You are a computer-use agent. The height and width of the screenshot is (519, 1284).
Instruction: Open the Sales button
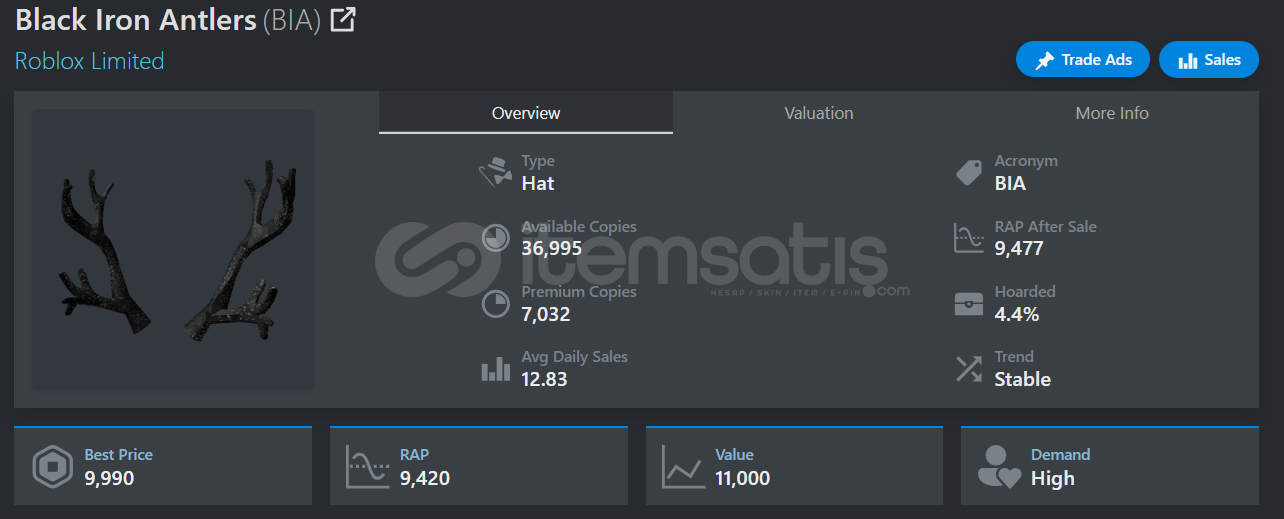1208,60
